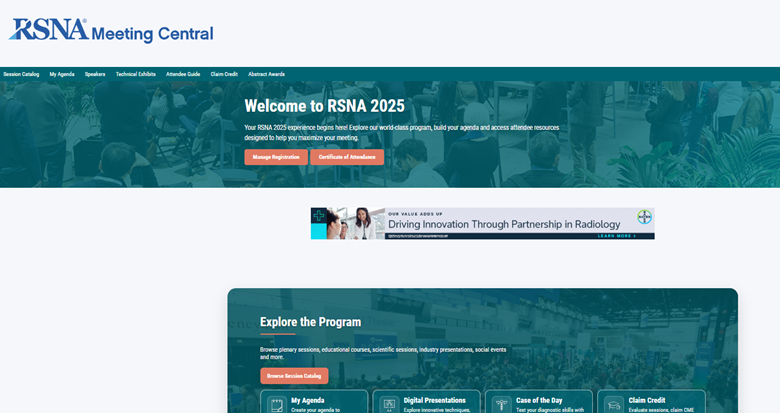The image size is (780, 413).
Task: Open the Attendee Guide menu item
Action: (x=183, y=74)
